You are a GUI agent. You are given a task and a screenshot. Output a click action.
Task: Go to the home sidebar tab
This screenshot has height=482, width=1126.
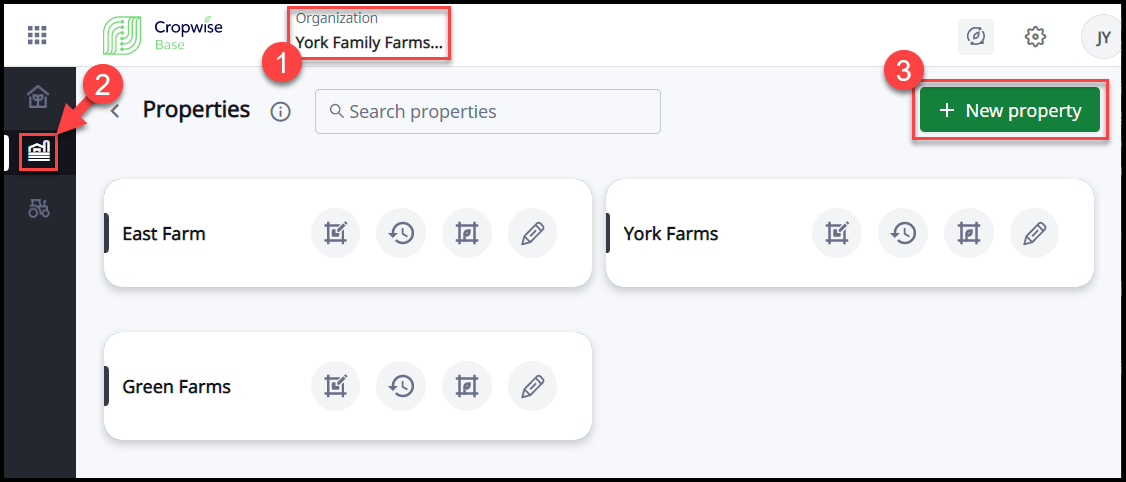38,97
